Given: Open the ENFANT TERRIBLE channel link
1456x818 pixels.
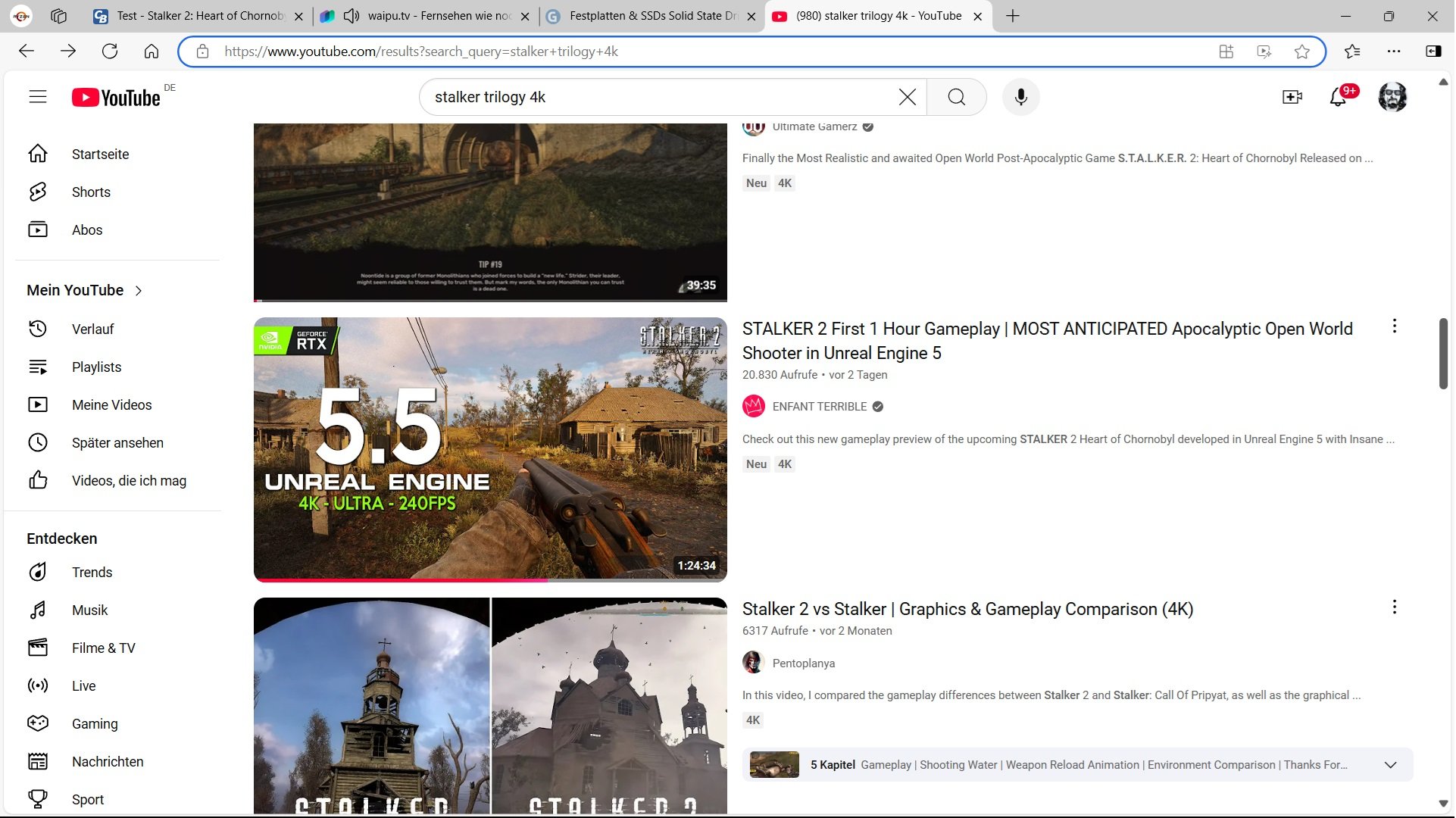Looking at the screenshot, I should point(819,407).
